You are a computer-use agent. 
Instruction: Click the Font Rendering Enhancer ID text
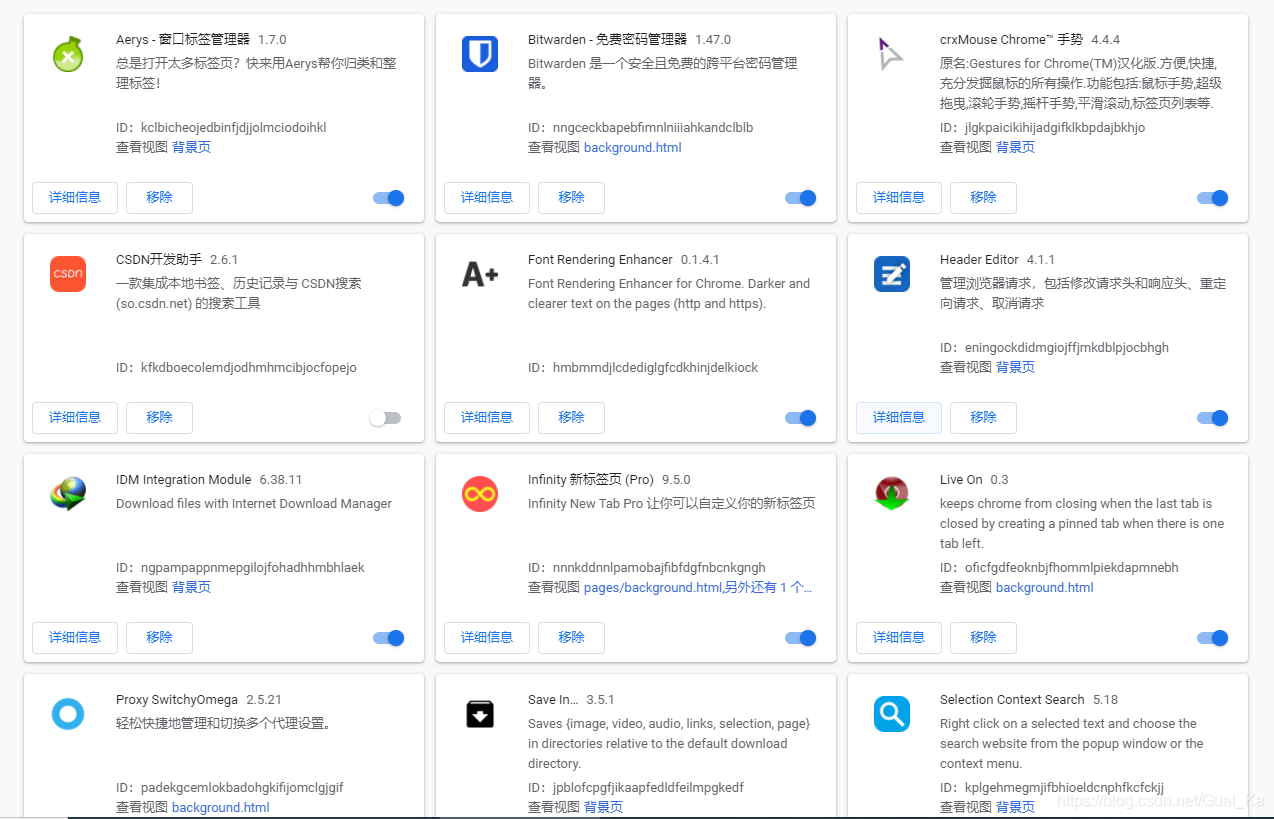pyautogui.click(x=643, y=368)
